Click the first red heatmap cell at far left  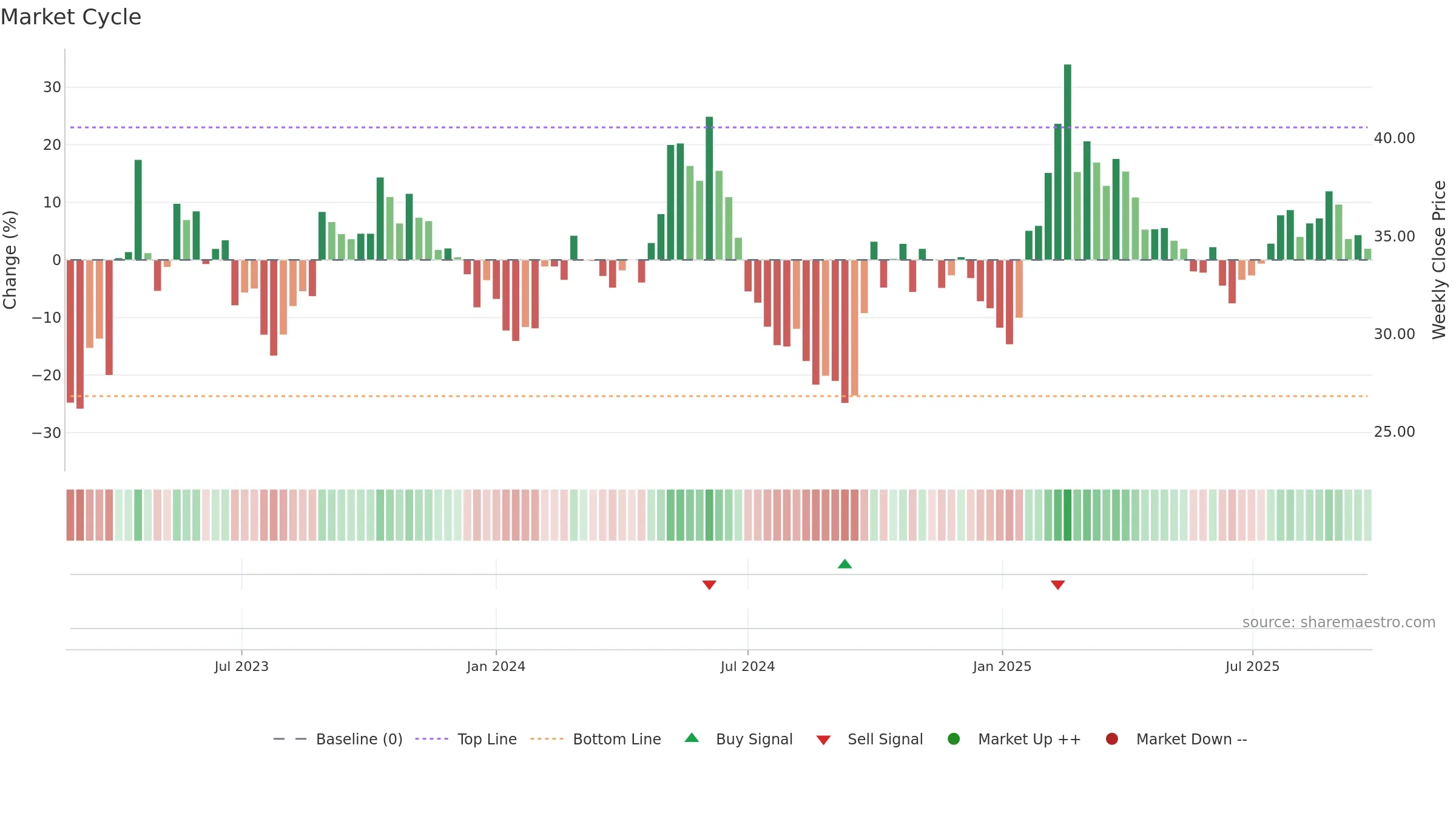70,515
